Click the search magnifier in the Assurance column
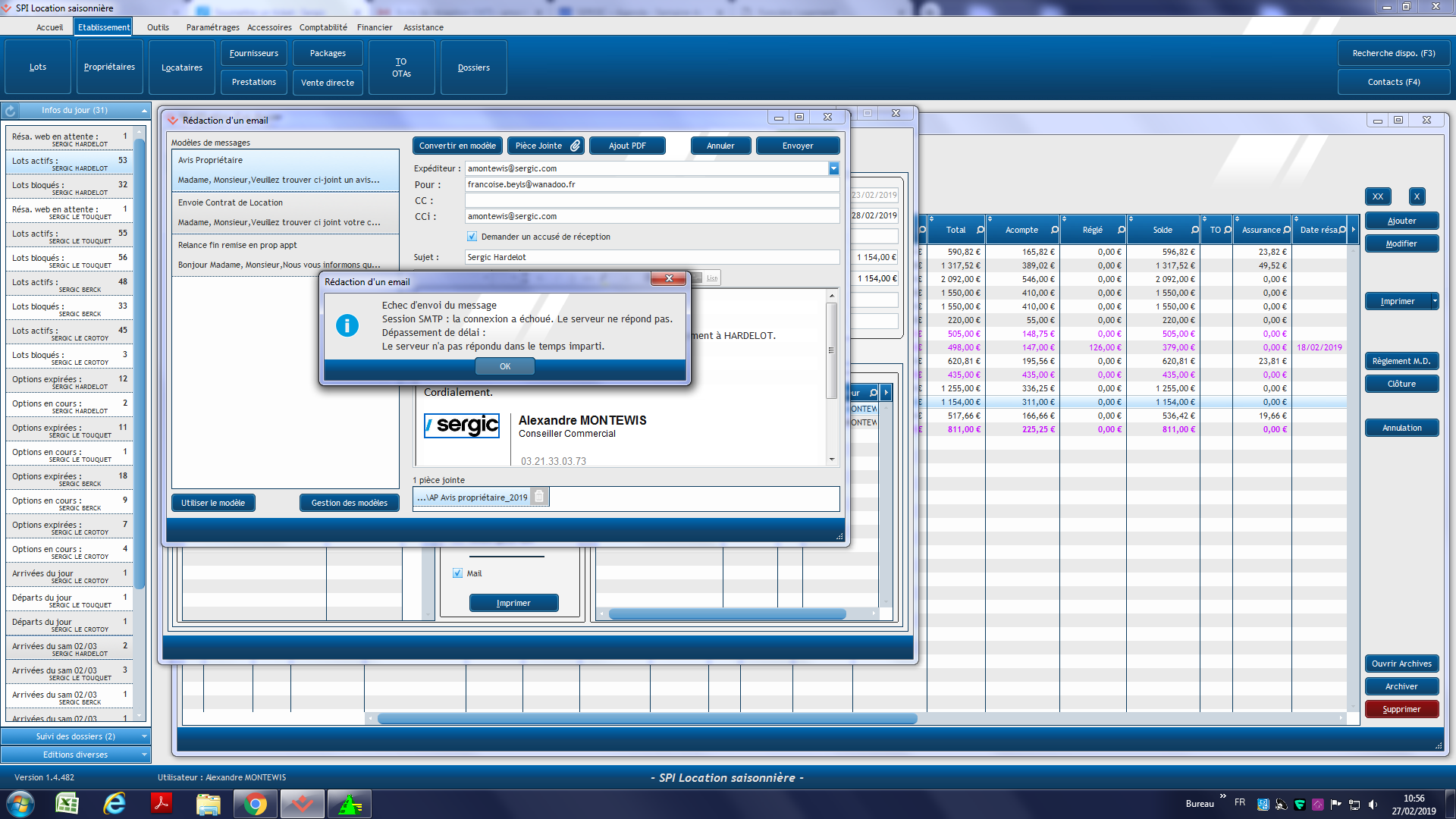This screenshot has height=819, width=1456. [x=1287, y=230]
